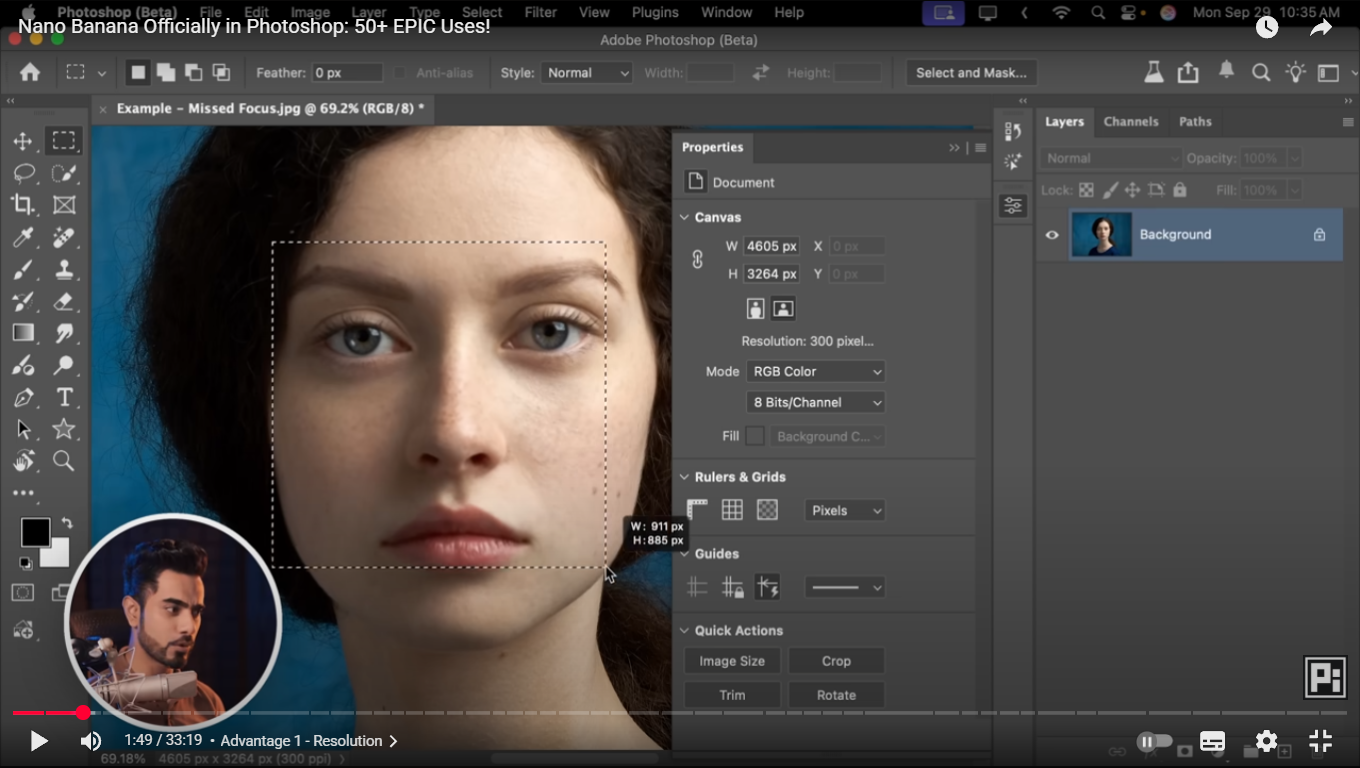Open the Mode RGB Color dropdown
This screenshot has height=768, width=1360.
816,371
